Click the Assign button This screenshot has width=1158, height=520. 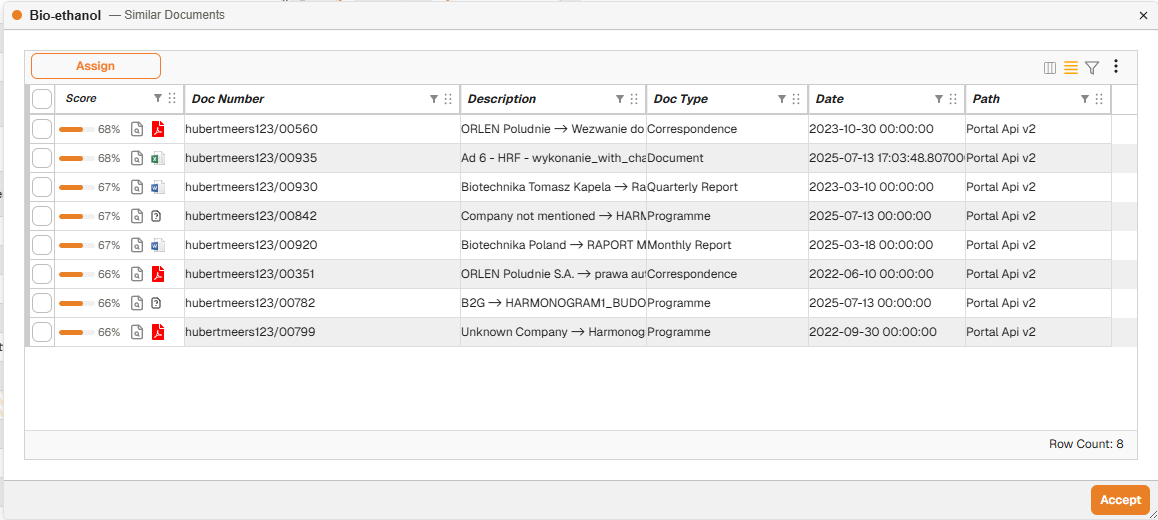point(96,66)
